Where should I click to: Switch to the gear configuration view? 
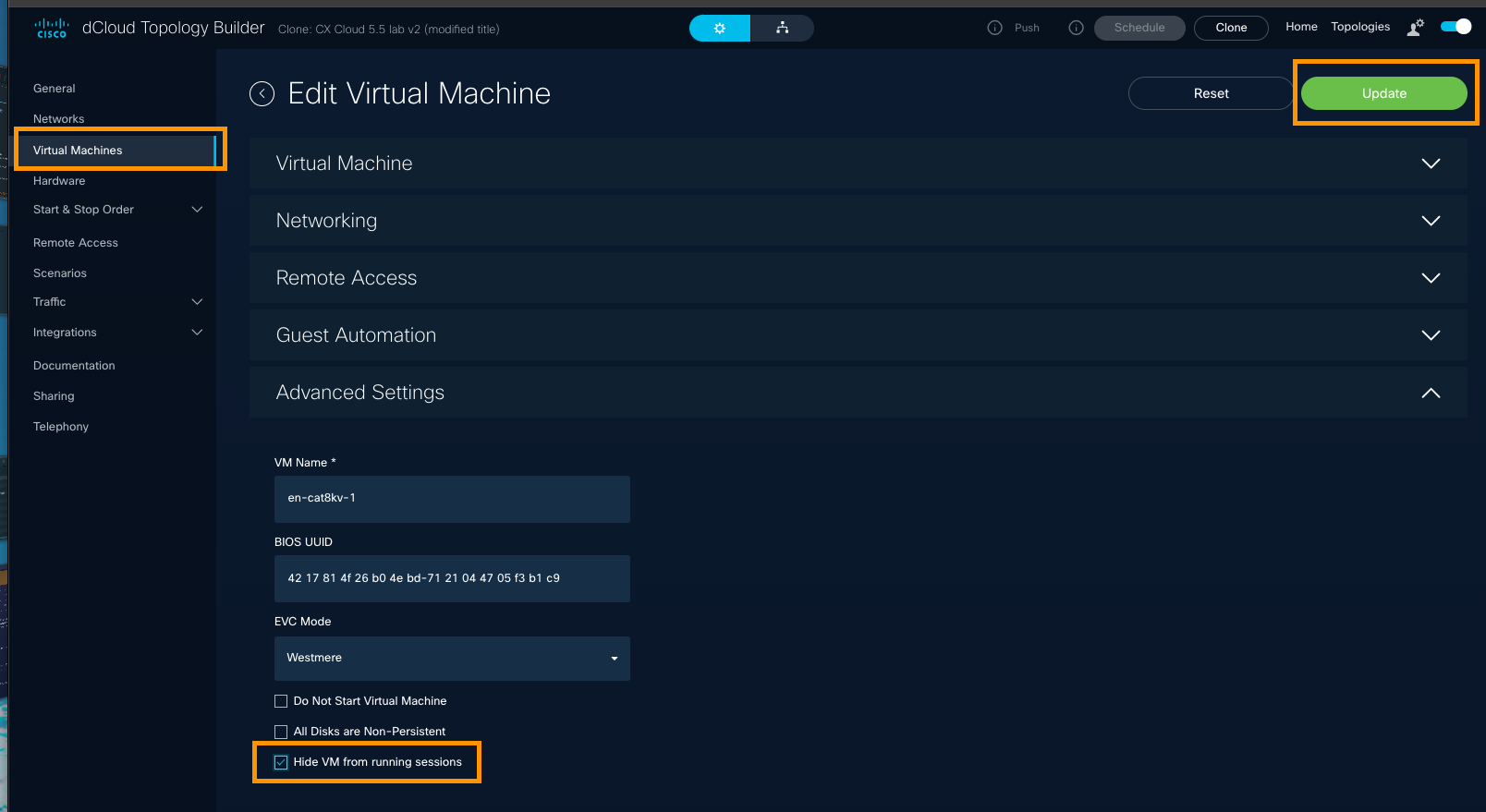[x=720, y=29]
